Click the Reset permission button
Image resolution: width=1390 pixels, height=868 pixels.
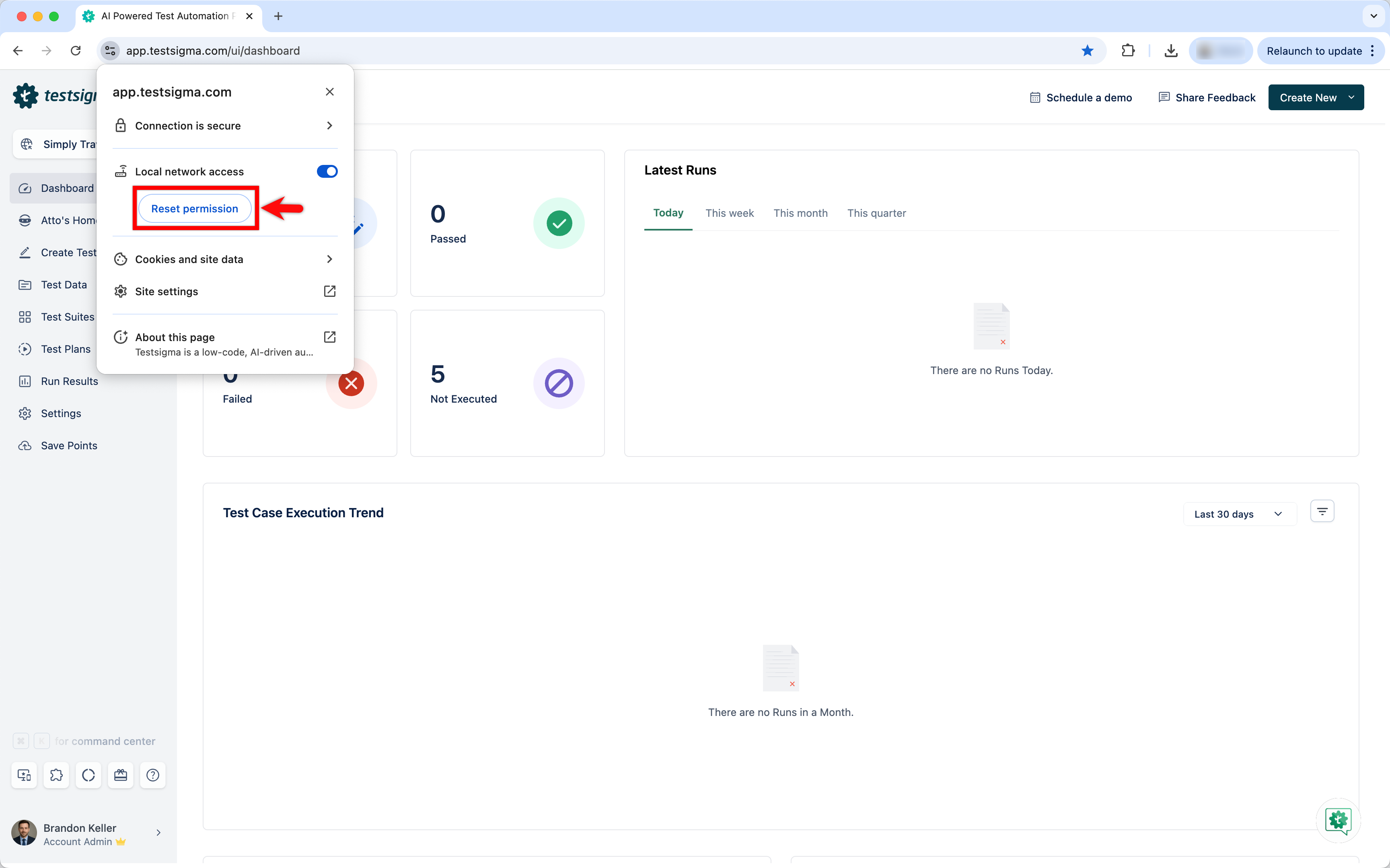click(195, 208)
